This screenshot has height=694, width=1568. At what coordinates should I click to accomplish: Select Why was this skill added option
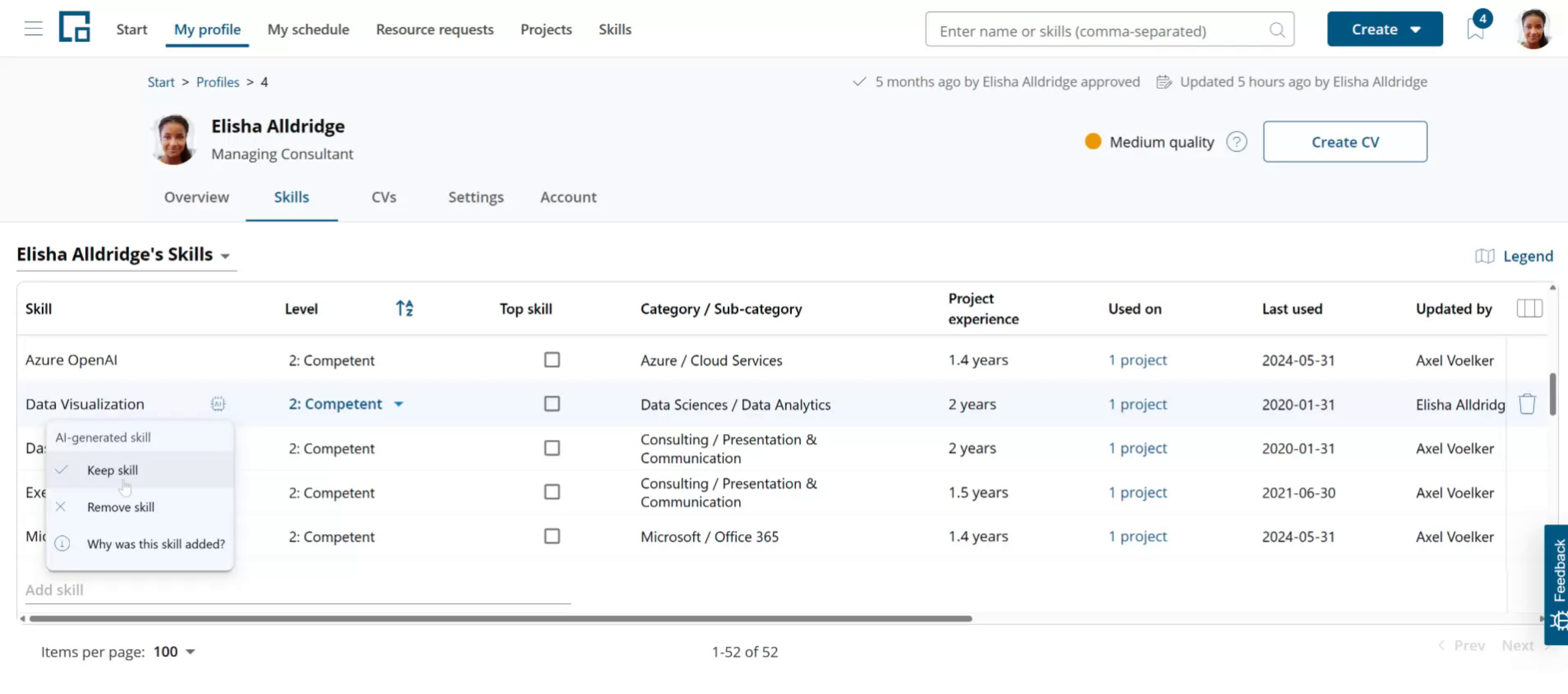click(x=140, y=544)
